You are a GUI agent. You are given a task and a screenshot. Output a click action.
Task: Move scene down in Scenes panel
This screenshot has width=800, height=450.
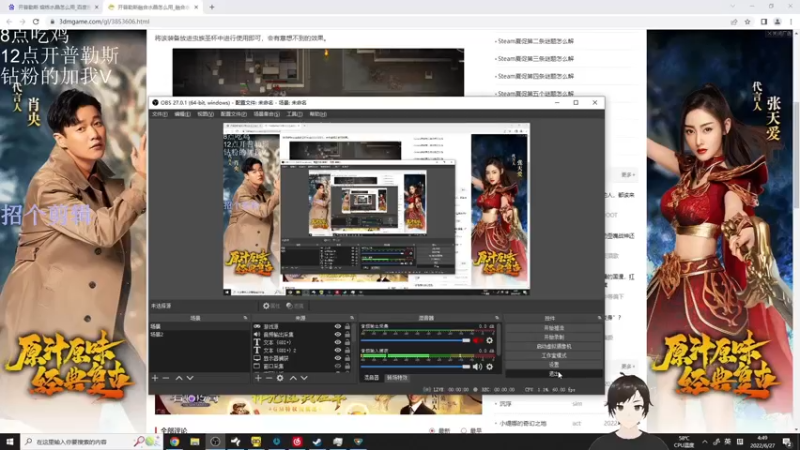click(190, 378)
